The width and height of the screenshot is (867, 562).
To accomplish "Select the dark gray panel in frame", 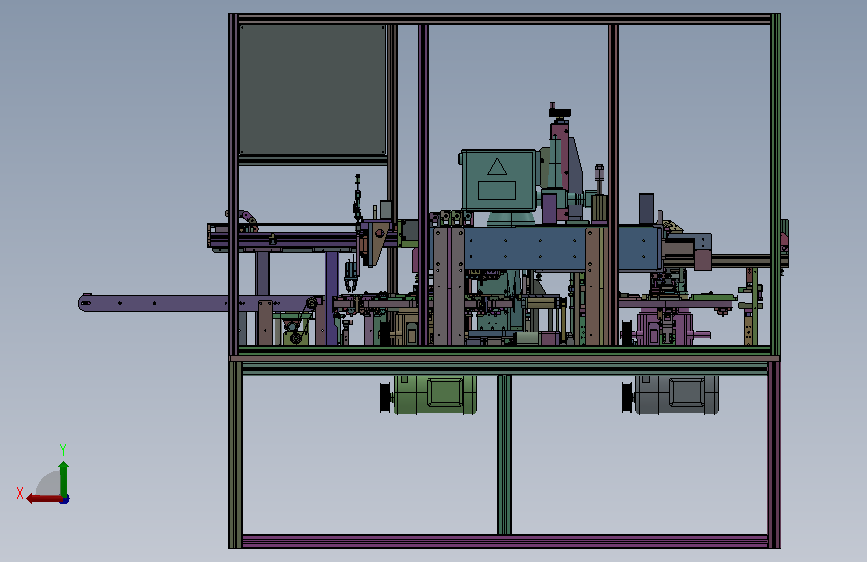I will click(x=312, y=90).
